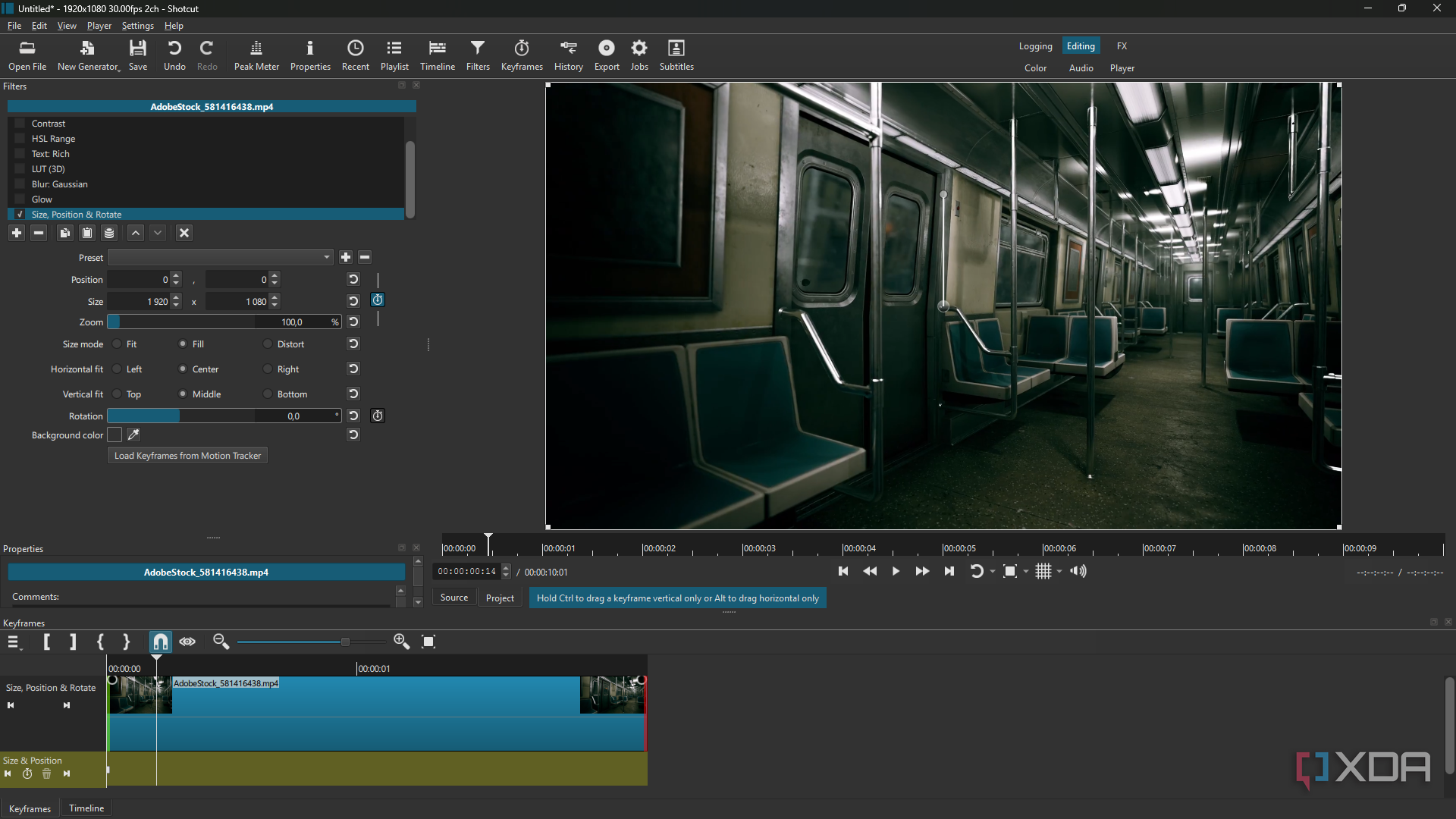Image resolution: width=1456 pixels, height=819 pixels.
Task: Open the Recent files panel
Action: click(x=355, y=55)
